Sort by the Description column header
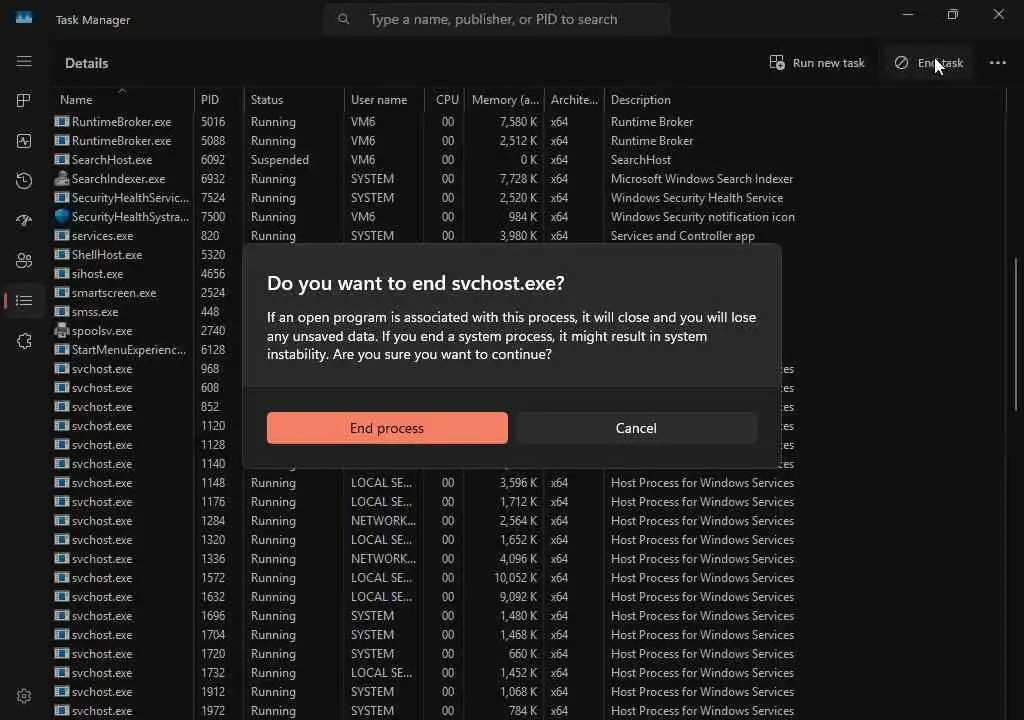The width and height of the screenshot is (1024, 720). [x=803, y=100]
